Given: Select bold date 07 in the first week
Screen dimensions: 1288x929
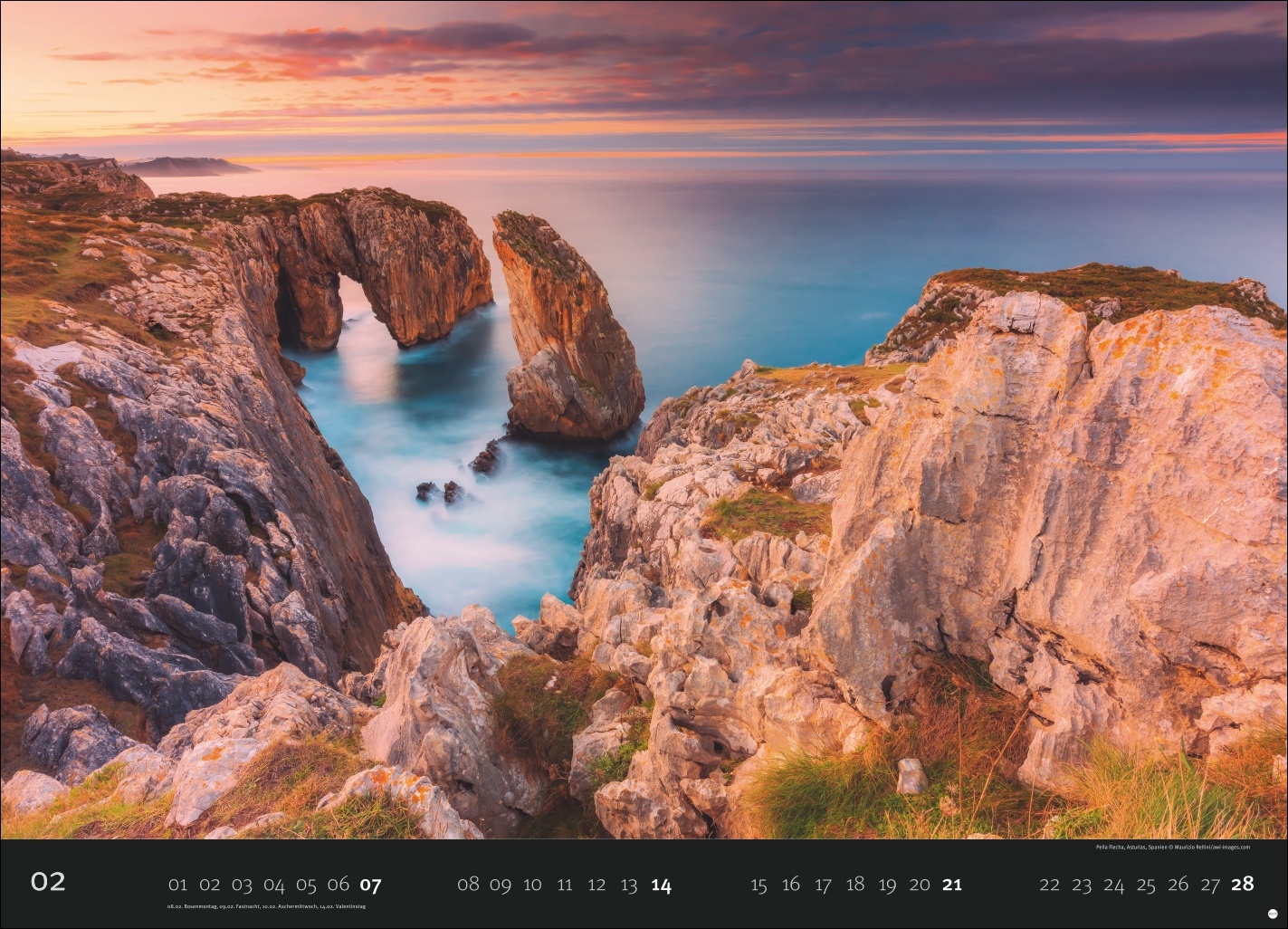Looking at the screenshot, I should pyautogui.click(x=370, y=885).
